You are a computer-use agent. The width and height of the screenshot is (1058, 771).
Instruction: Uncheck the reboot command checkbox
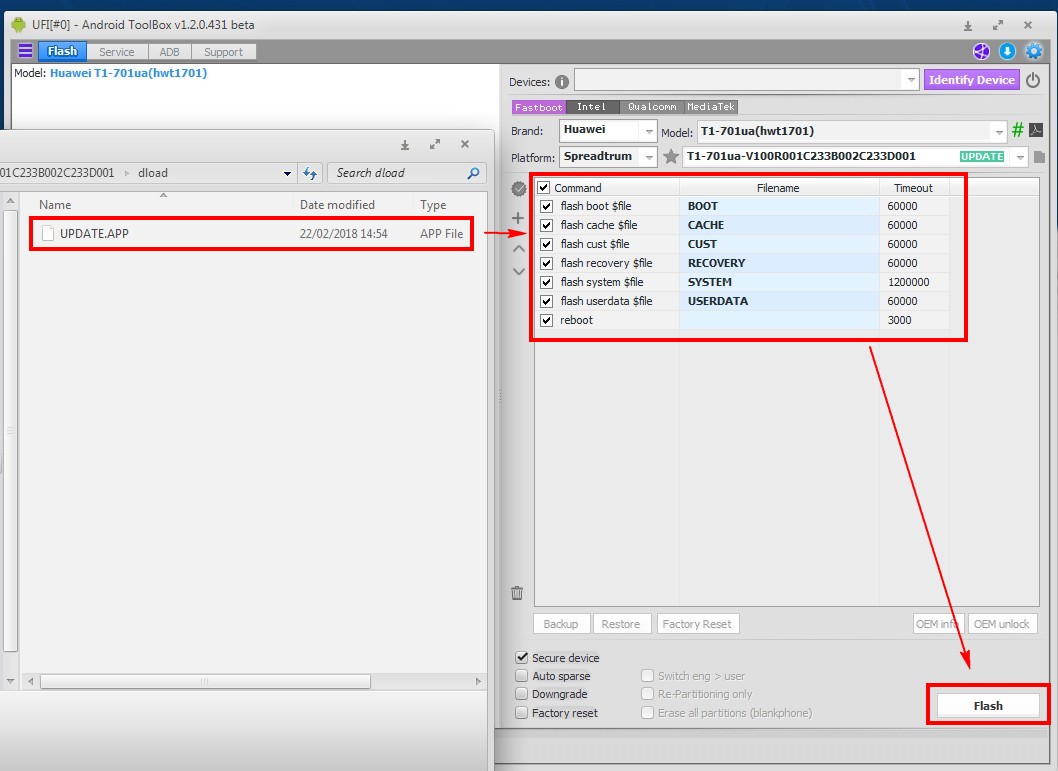(547, 320)
